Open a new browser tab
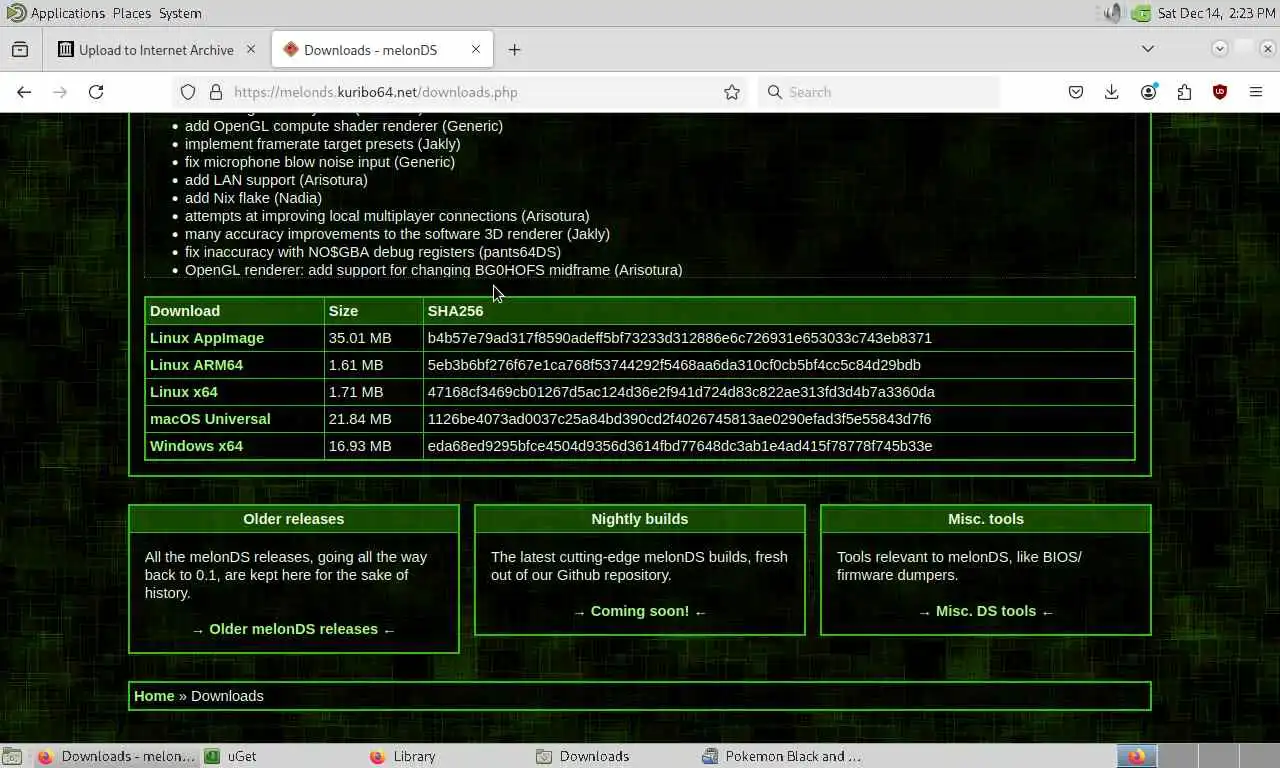This screenshot has width=1280, height=768. click(514, 49)
